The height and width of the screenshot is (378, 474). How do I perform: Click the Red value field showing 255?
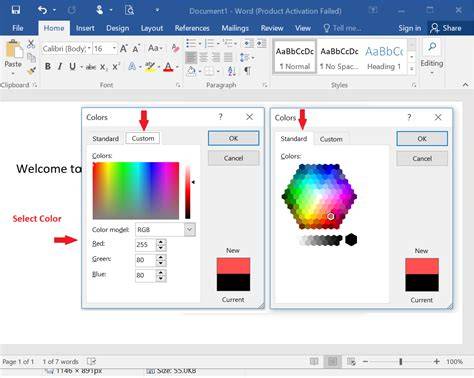point(145,245)
